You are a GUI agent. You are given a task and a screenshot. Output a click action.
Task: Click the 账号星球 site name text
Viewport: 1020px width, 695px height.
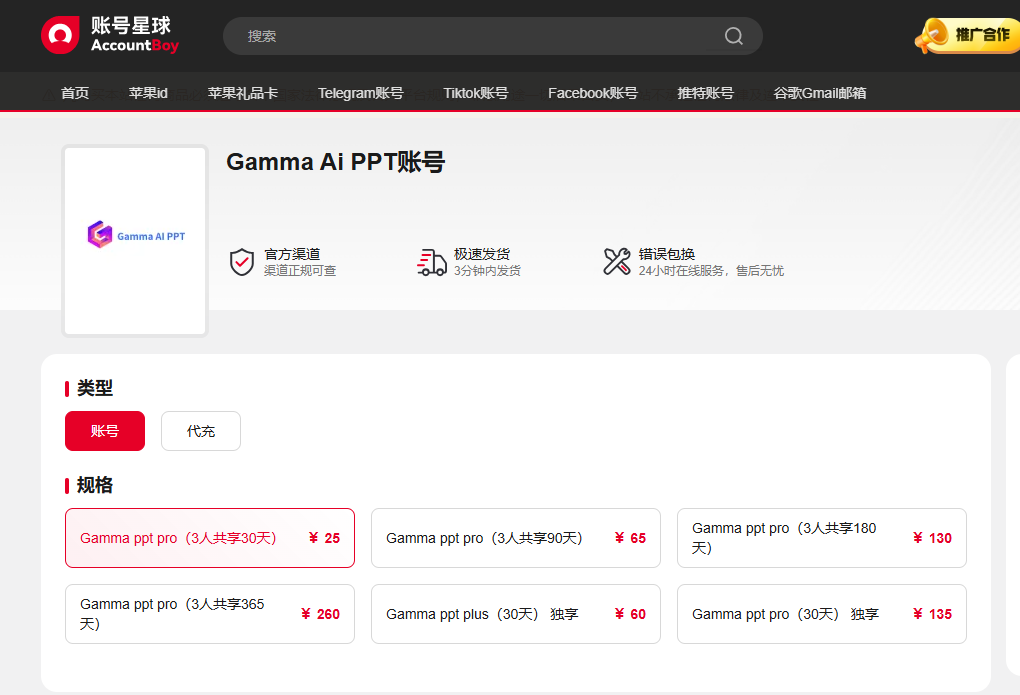pyautogui.click(x=131, y=25)
